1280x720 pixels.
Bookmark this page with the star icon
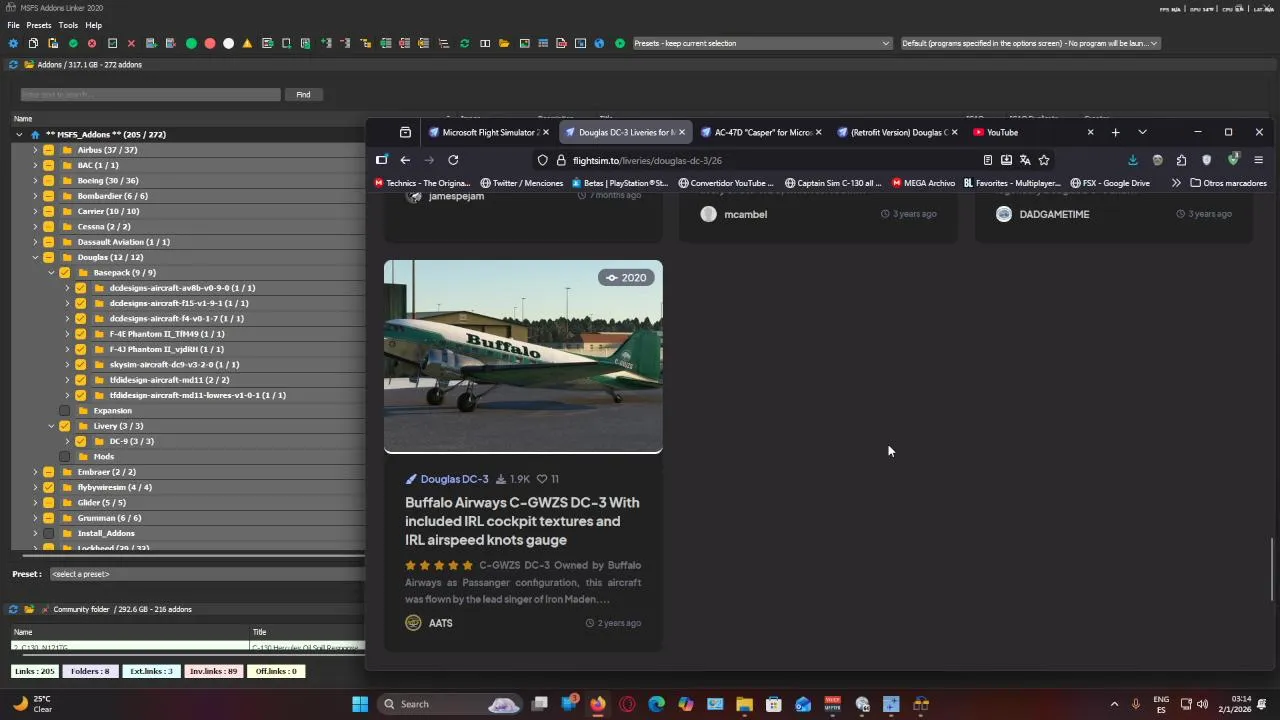point(1044,160)
